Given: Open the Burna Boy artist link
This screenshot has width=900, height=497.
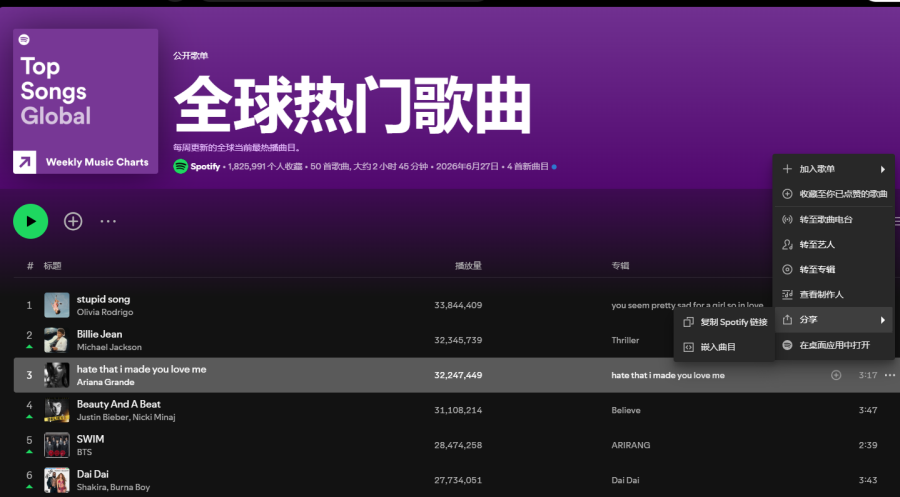Looking at the screenshot, I should pyautogui.click(x=130, y=487).
